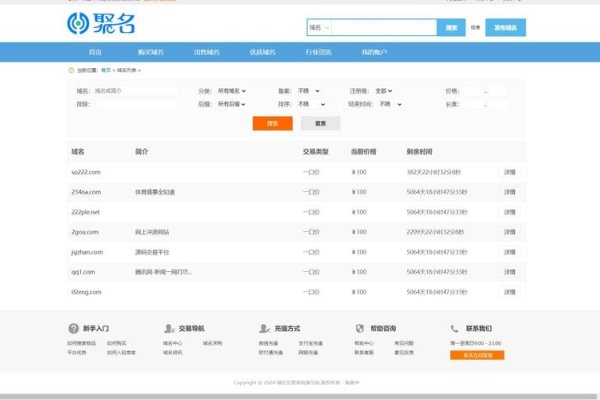Click the grey 重置 reset button
Image resolution: width=600 pixels, height=400 pixels.
[x=320, y=123]
